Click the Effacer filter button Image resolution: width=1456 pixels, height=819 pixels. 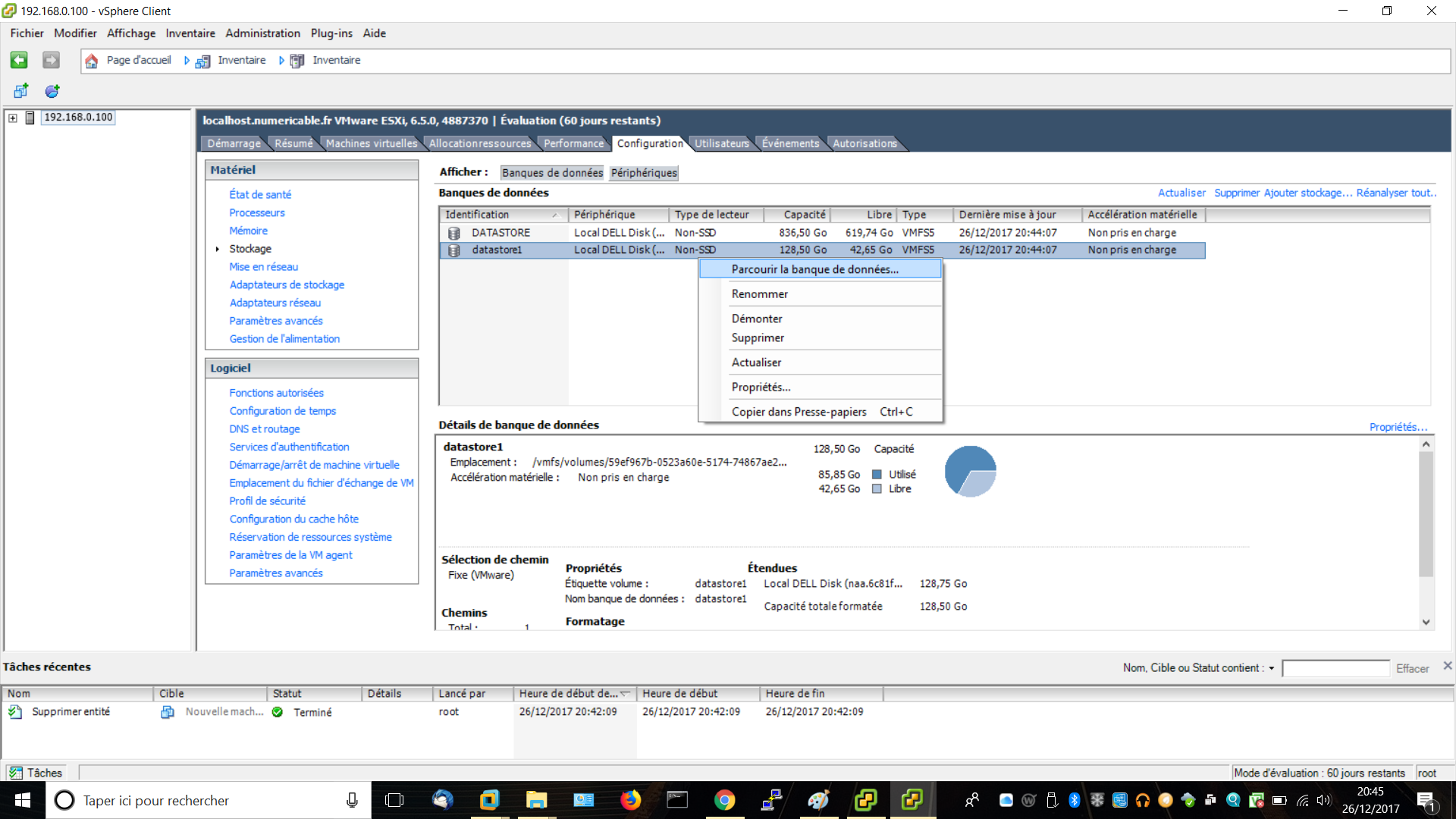[1412, 669]
